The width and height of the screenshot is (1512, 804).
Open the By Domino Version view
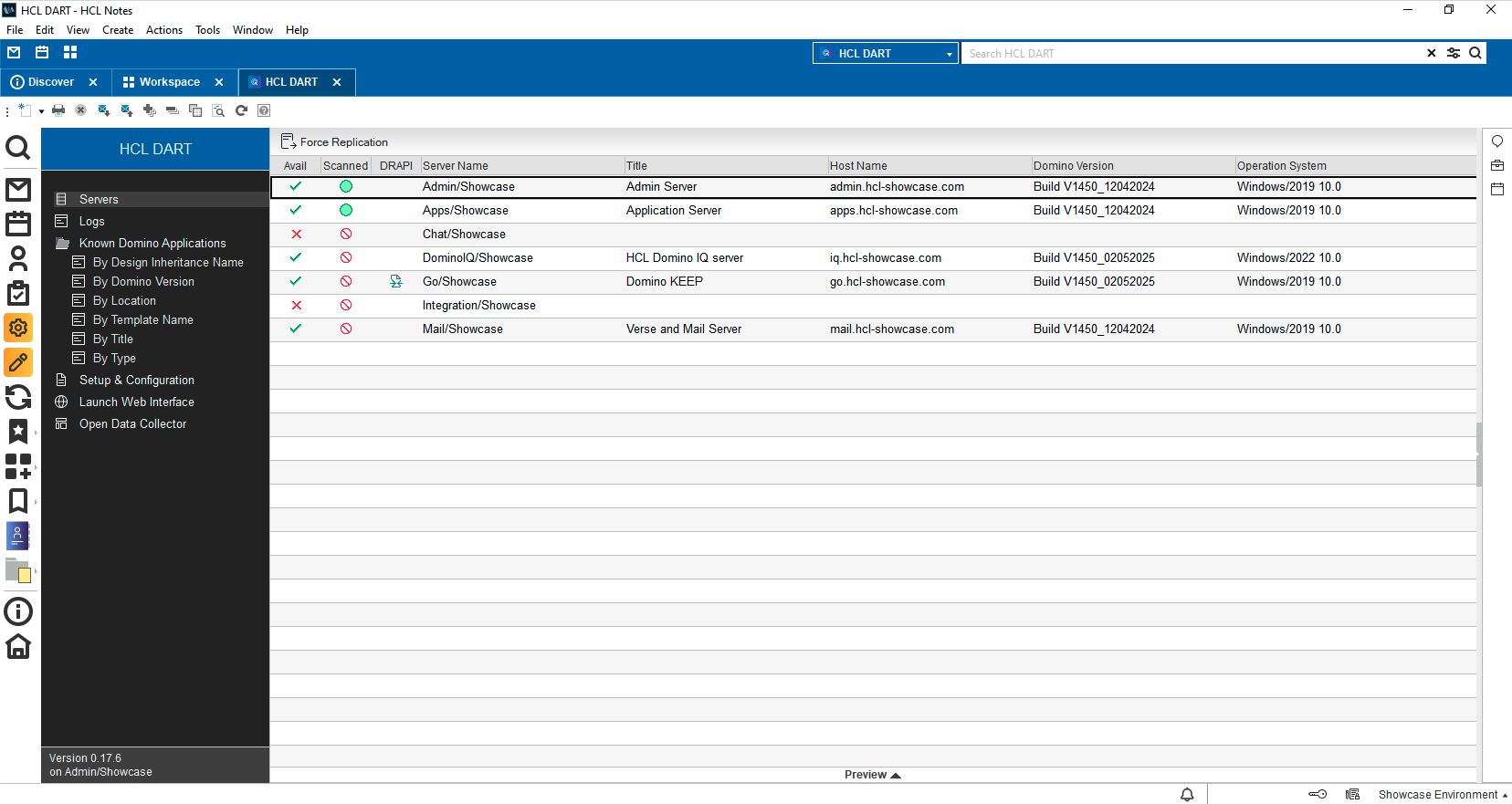pyautogui.click(x=143, y=281)
